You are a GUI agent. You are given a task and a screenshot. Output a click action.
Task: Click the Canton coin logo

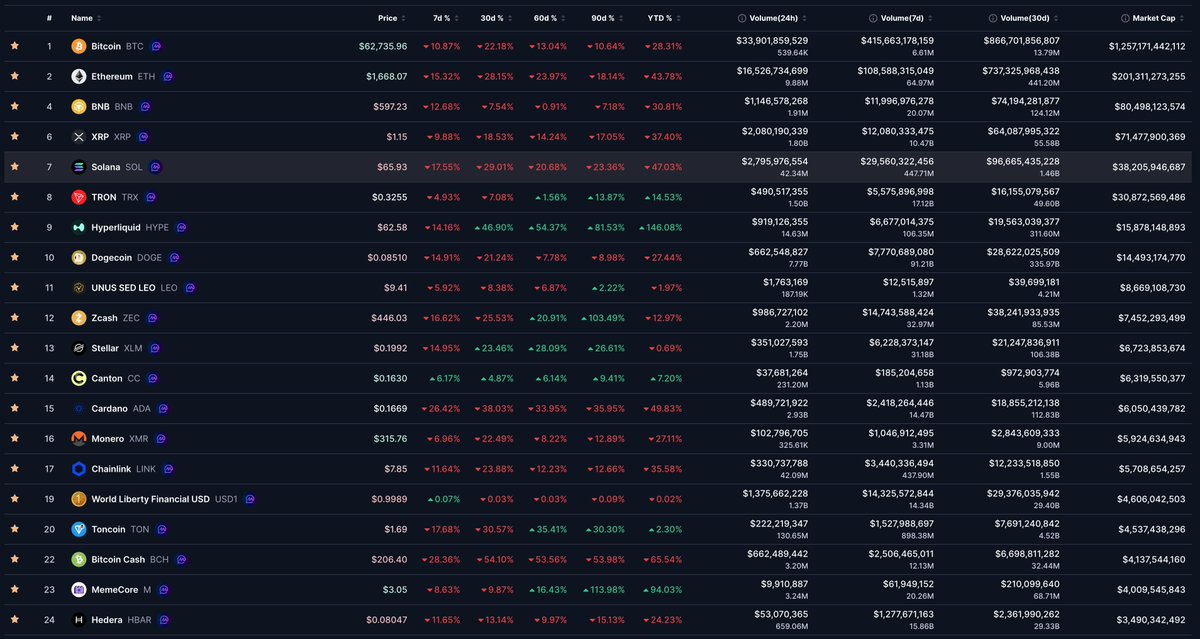coord(79,378)
